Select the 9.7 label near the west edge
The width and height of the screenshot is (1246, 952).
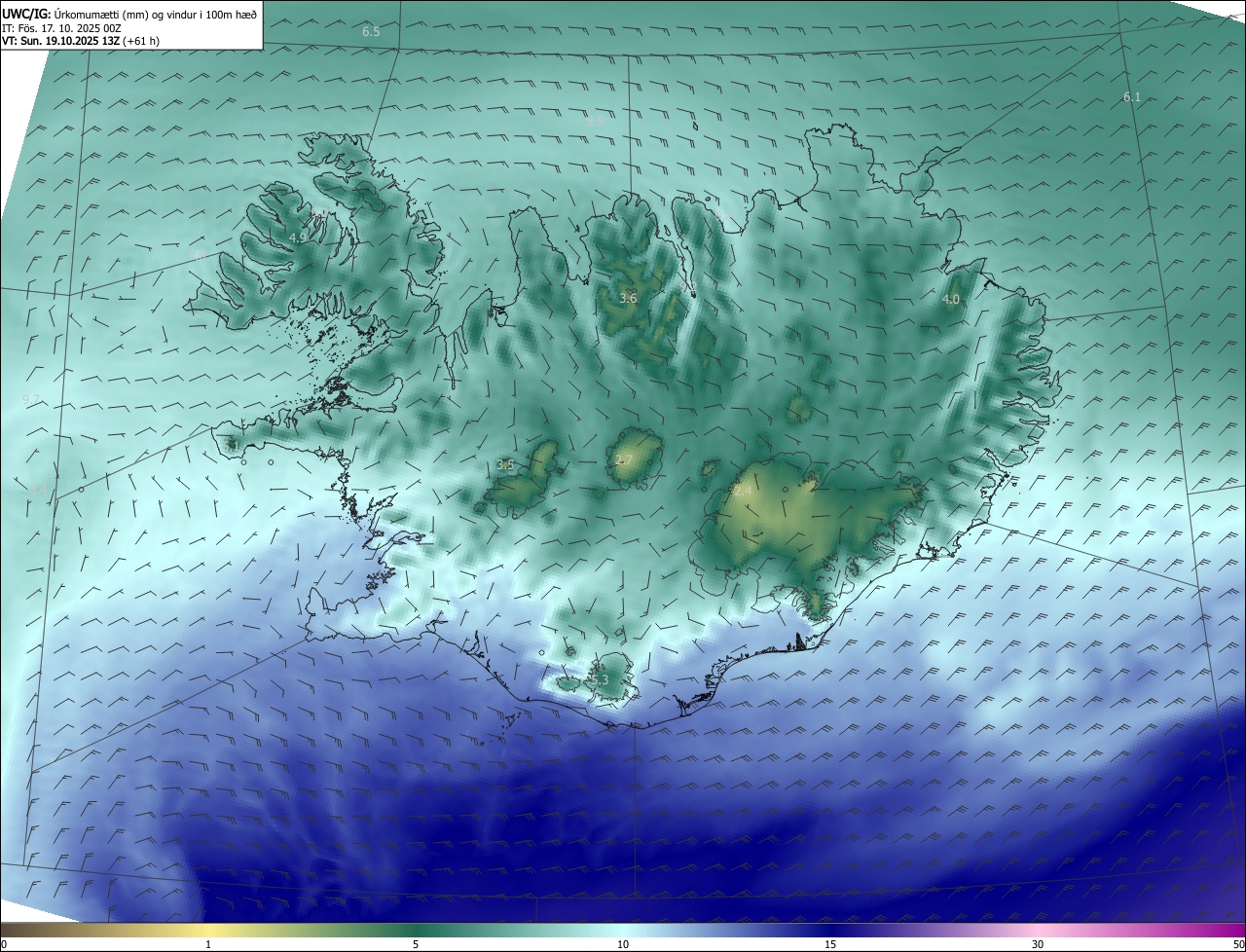pos(31,399)
